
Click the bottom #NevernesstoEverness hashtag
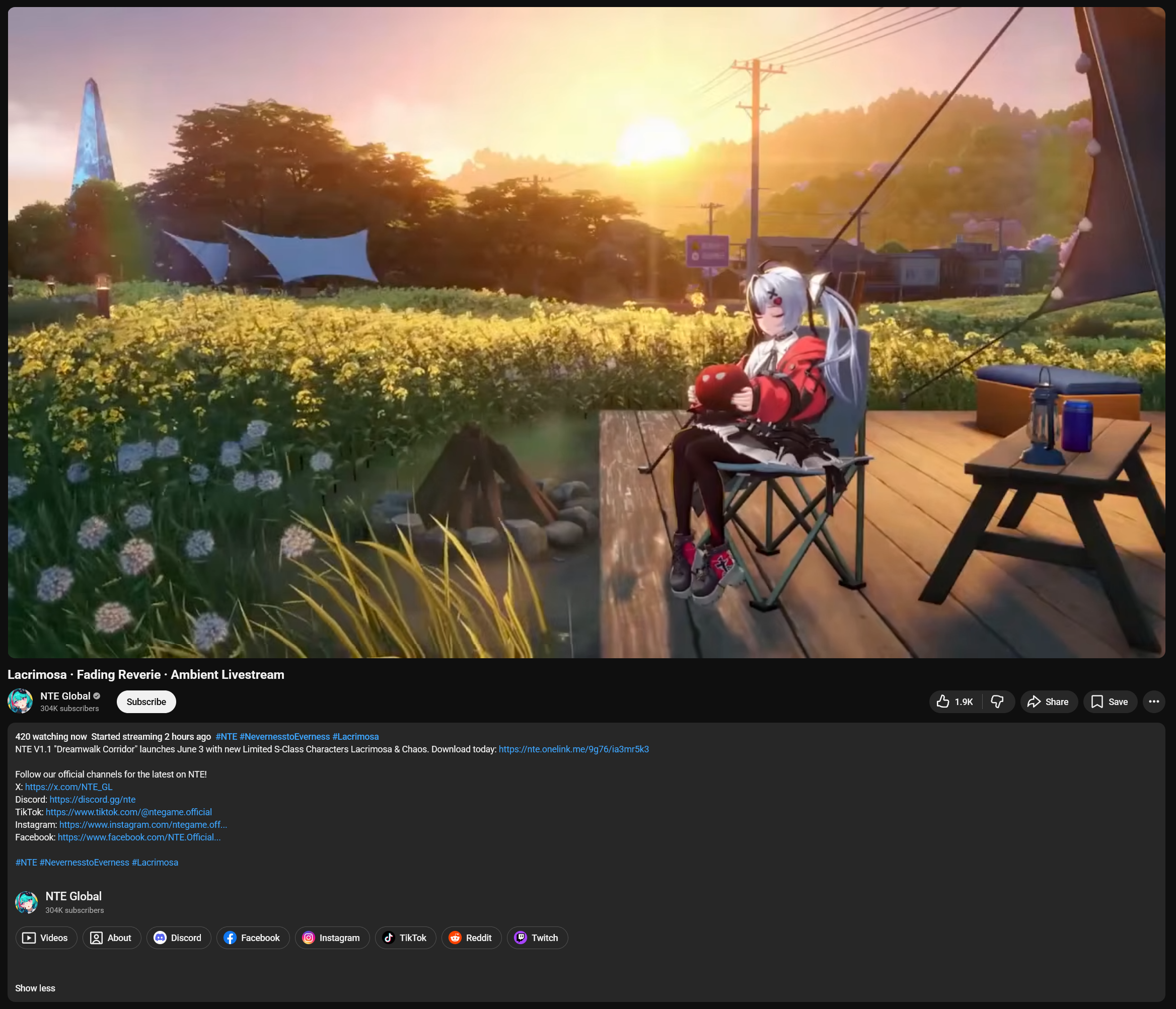[85, 863]
